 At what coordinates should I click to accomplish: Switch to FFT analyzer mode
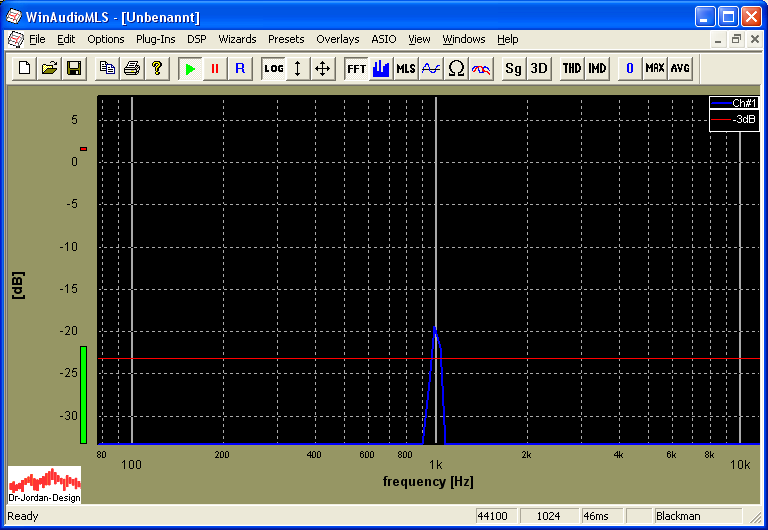point(356,68)
